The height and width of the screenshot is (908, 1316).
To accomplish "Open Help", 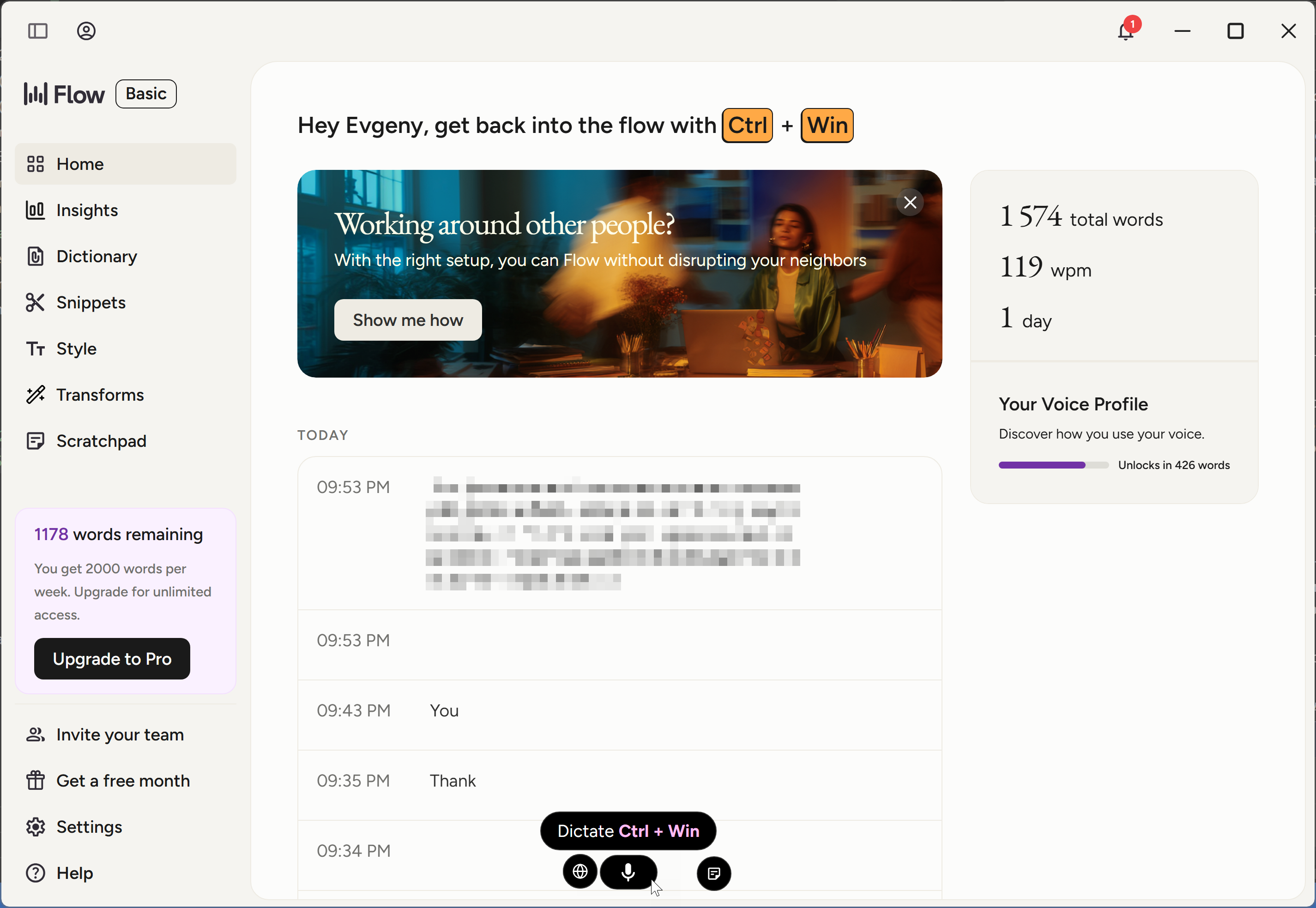I will [x=126, y=873].
